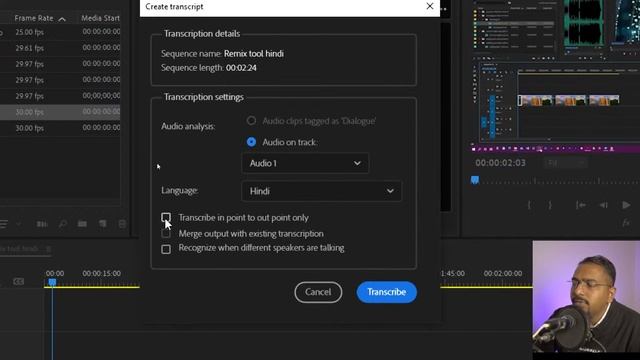Close the Create transcript dialog
640x360 pixels.
(x=430, y=6)
